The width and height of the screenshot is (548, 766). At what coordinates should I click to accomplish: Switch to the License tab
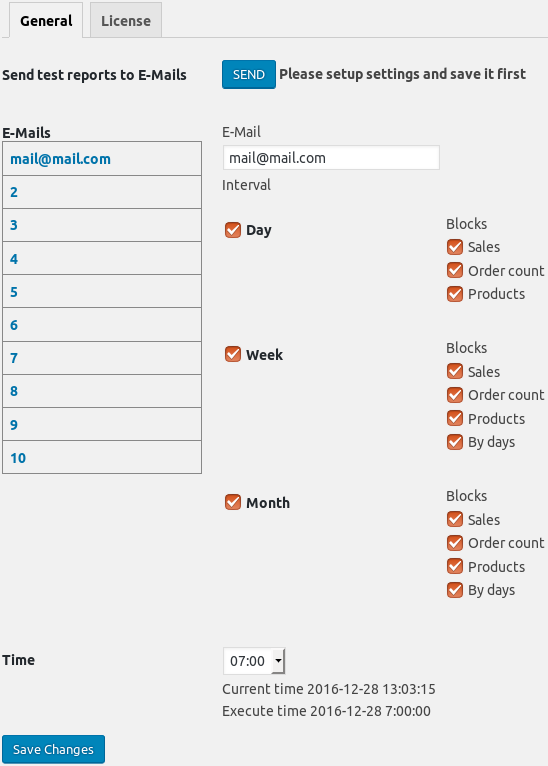point(126,20)
